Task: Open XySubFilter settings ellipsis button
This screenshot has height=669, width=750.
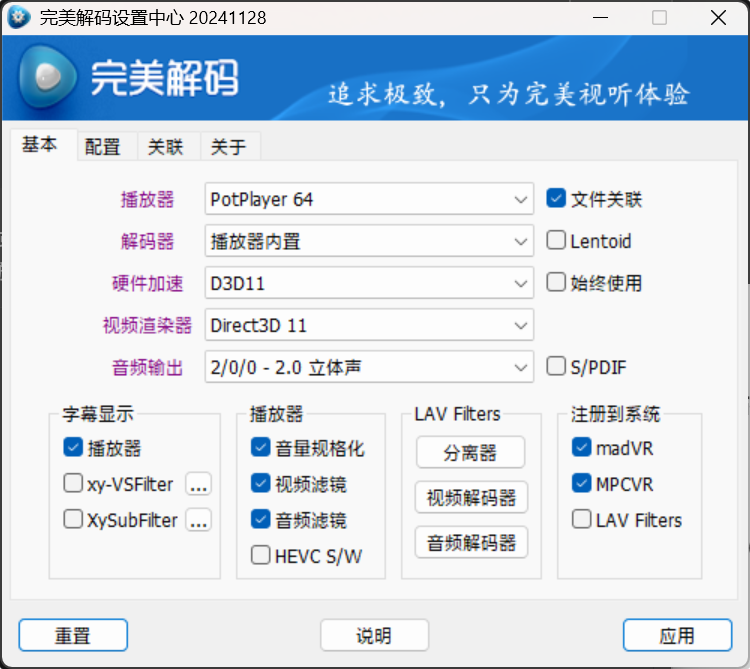Action: click(199, 520)
